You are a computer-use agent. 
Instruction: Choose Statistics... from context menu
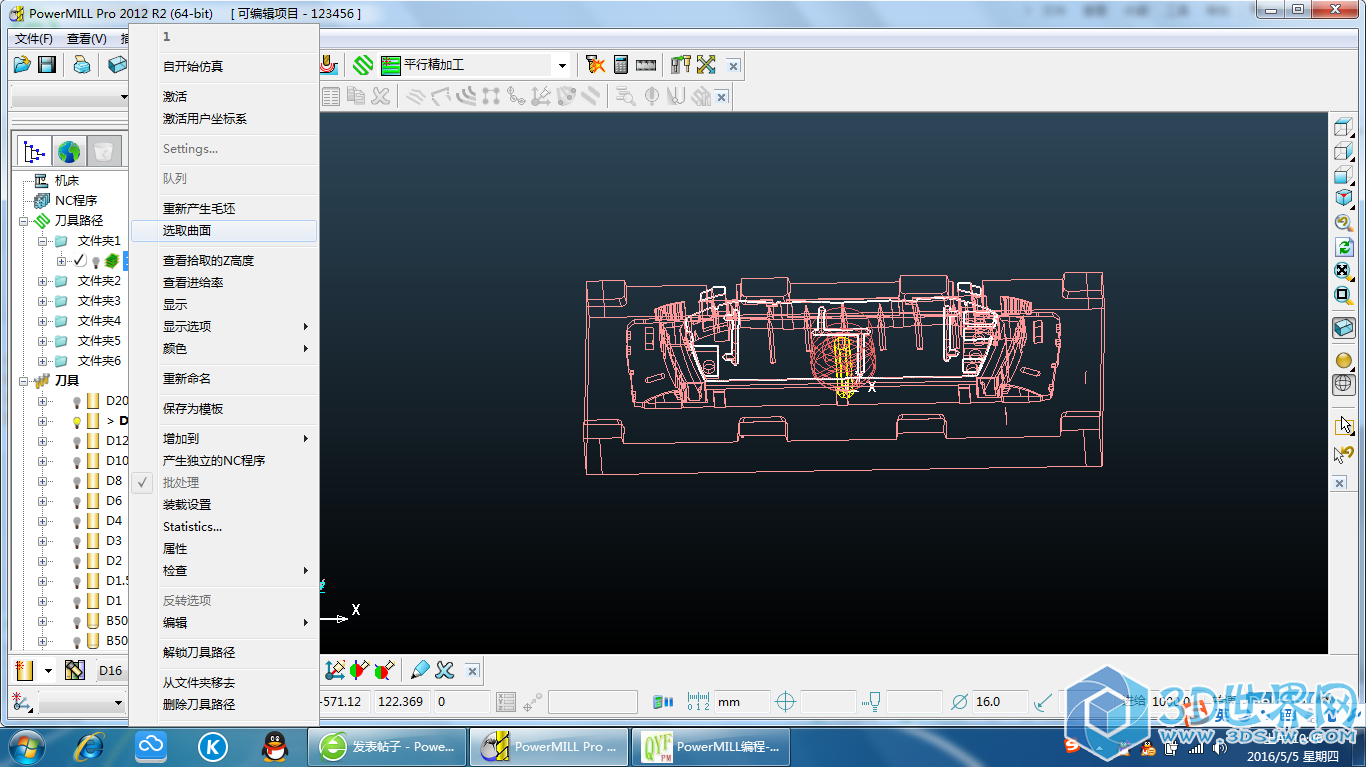click(224, 527)
